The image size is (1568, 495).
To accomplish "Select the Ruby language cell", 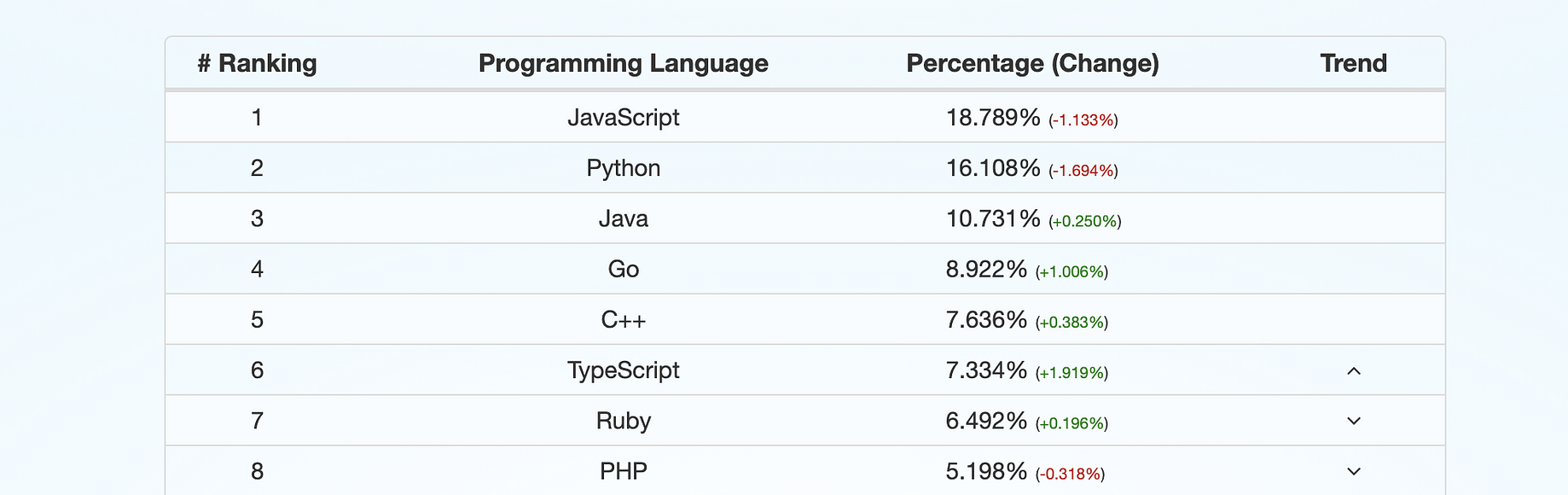I will (623, 421).
